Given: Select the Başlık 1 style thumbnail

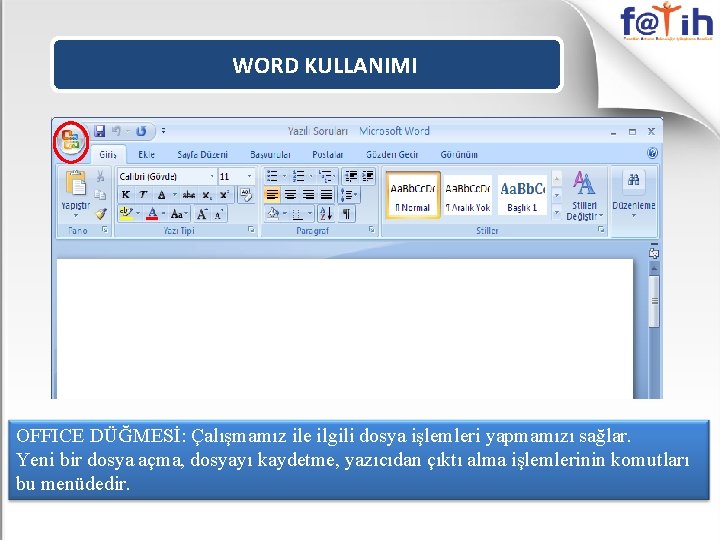Looking at the screenshot, I should [x=523, y=195].
